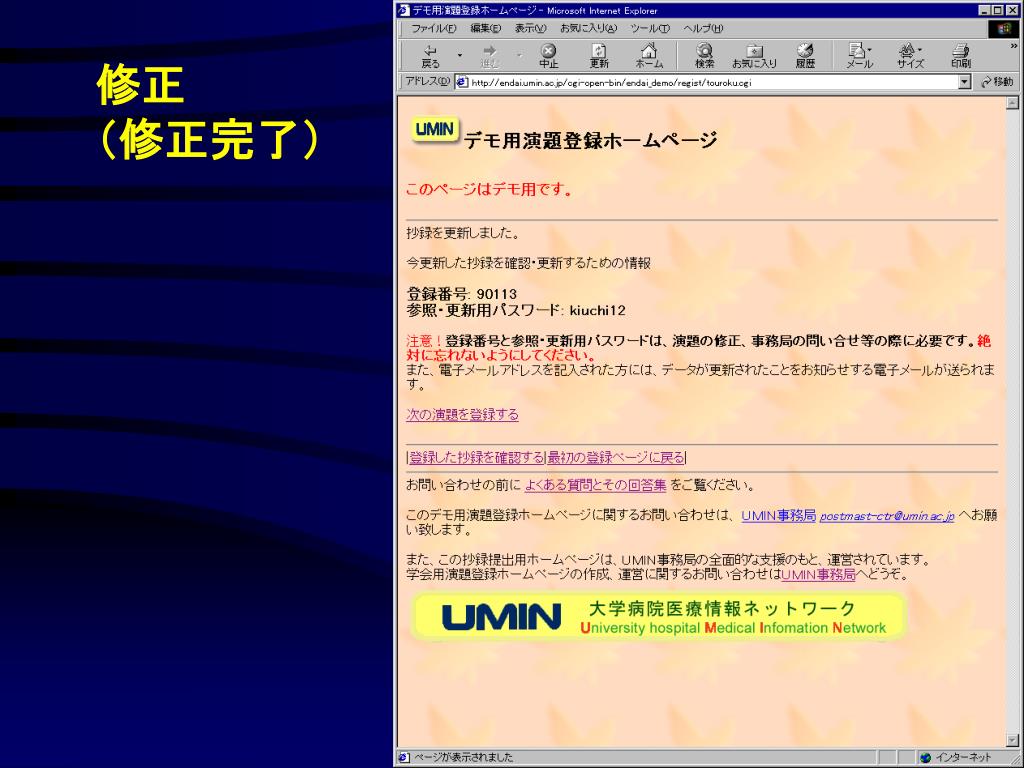Expand the Back button history dropdown arrow
1024x768 pixels.
click(x=460, y=56)
